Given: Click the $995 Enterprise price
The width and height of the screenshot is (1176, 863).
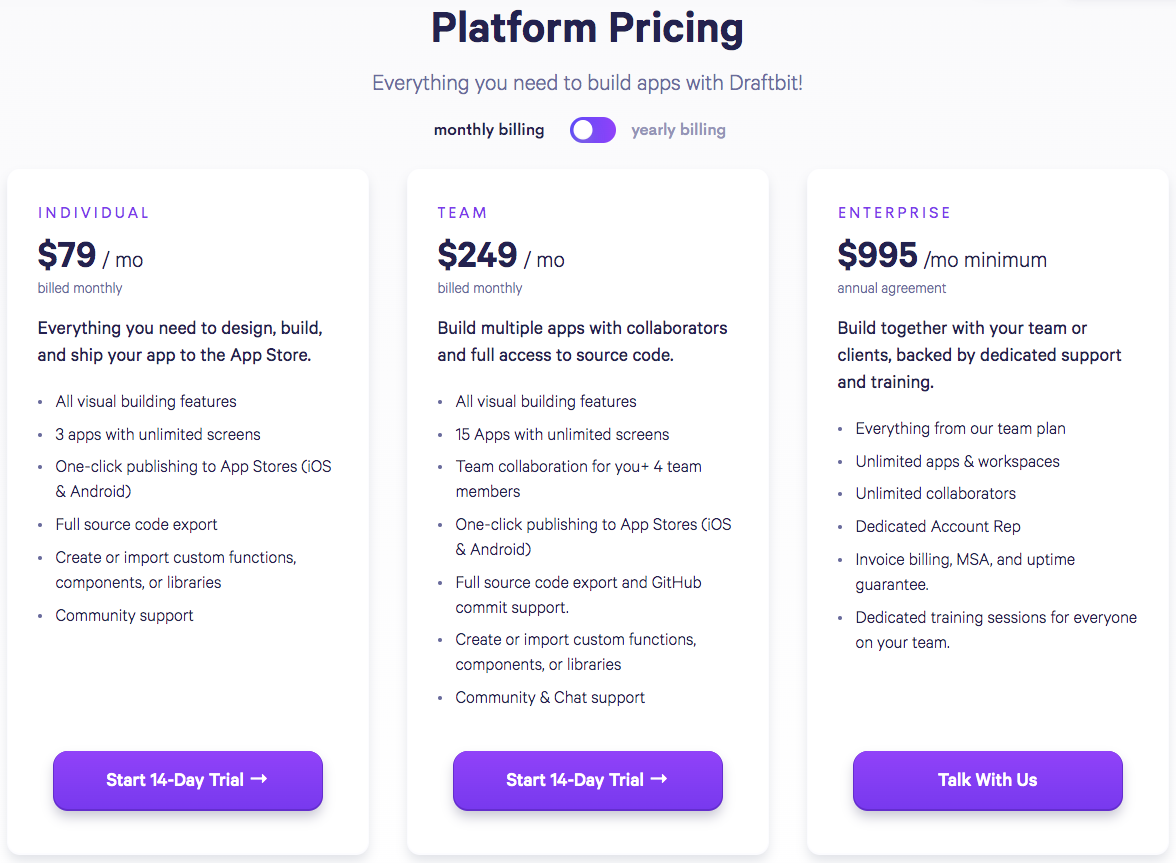Looking at the screenshot, I should (877, 256).
